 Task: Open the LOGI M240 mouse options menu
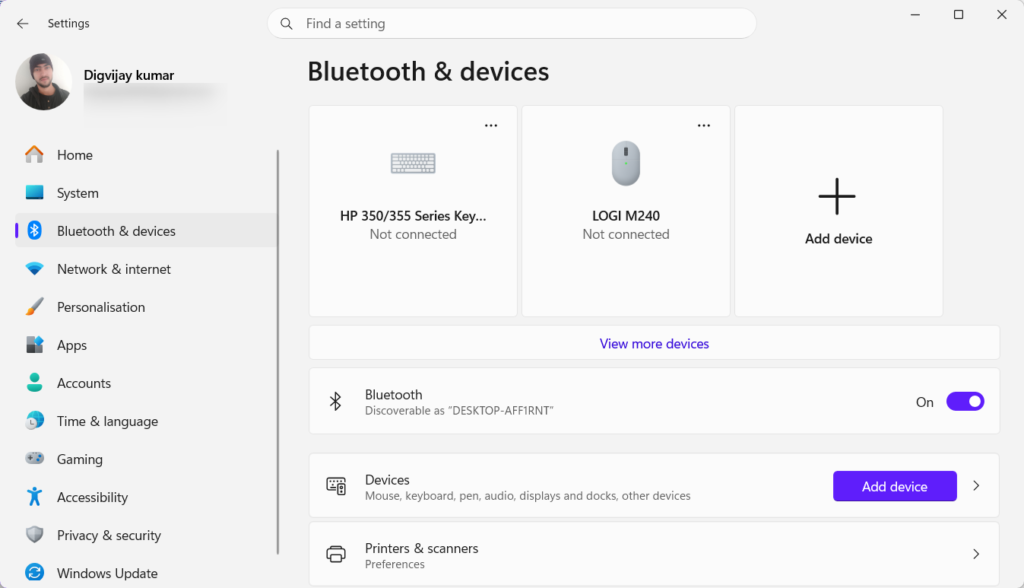[x=704, y=125]
